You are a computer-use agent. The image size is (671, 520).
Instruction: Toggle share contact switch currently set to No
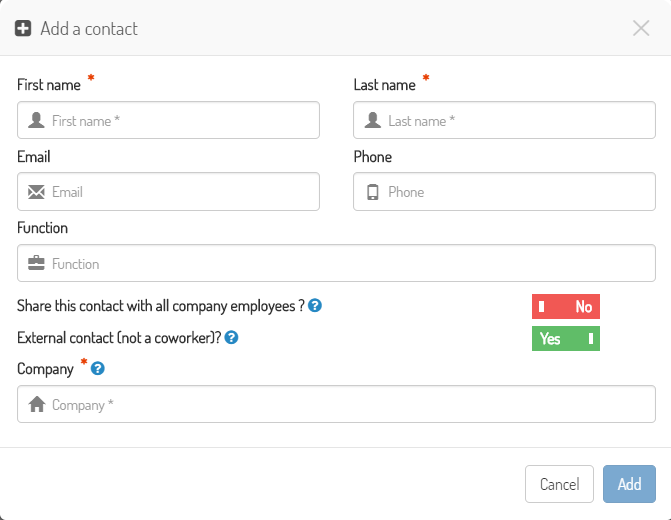(566, 306)
